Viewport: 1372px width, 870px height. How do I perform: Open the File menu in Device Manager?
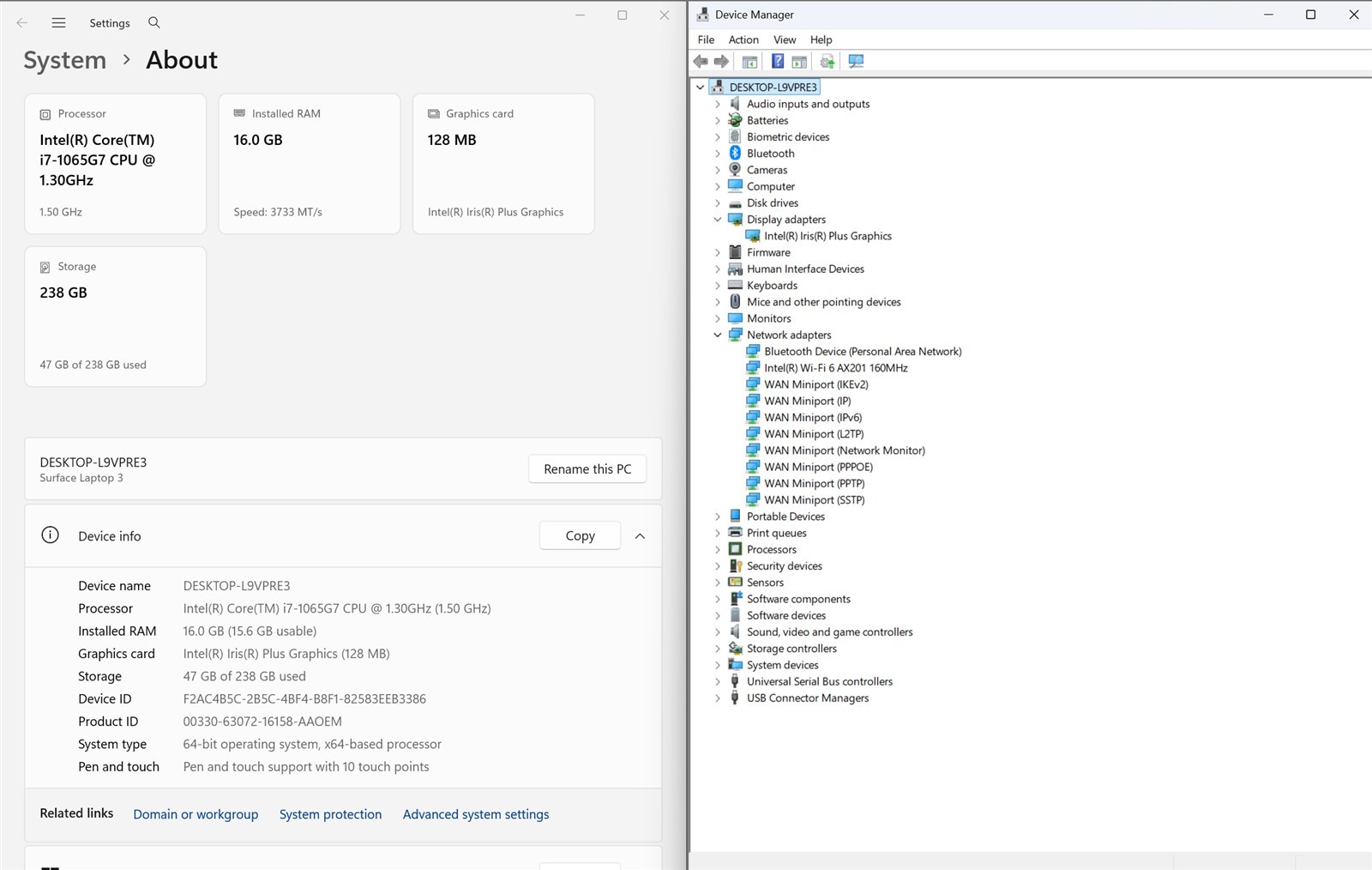(706, 39)
